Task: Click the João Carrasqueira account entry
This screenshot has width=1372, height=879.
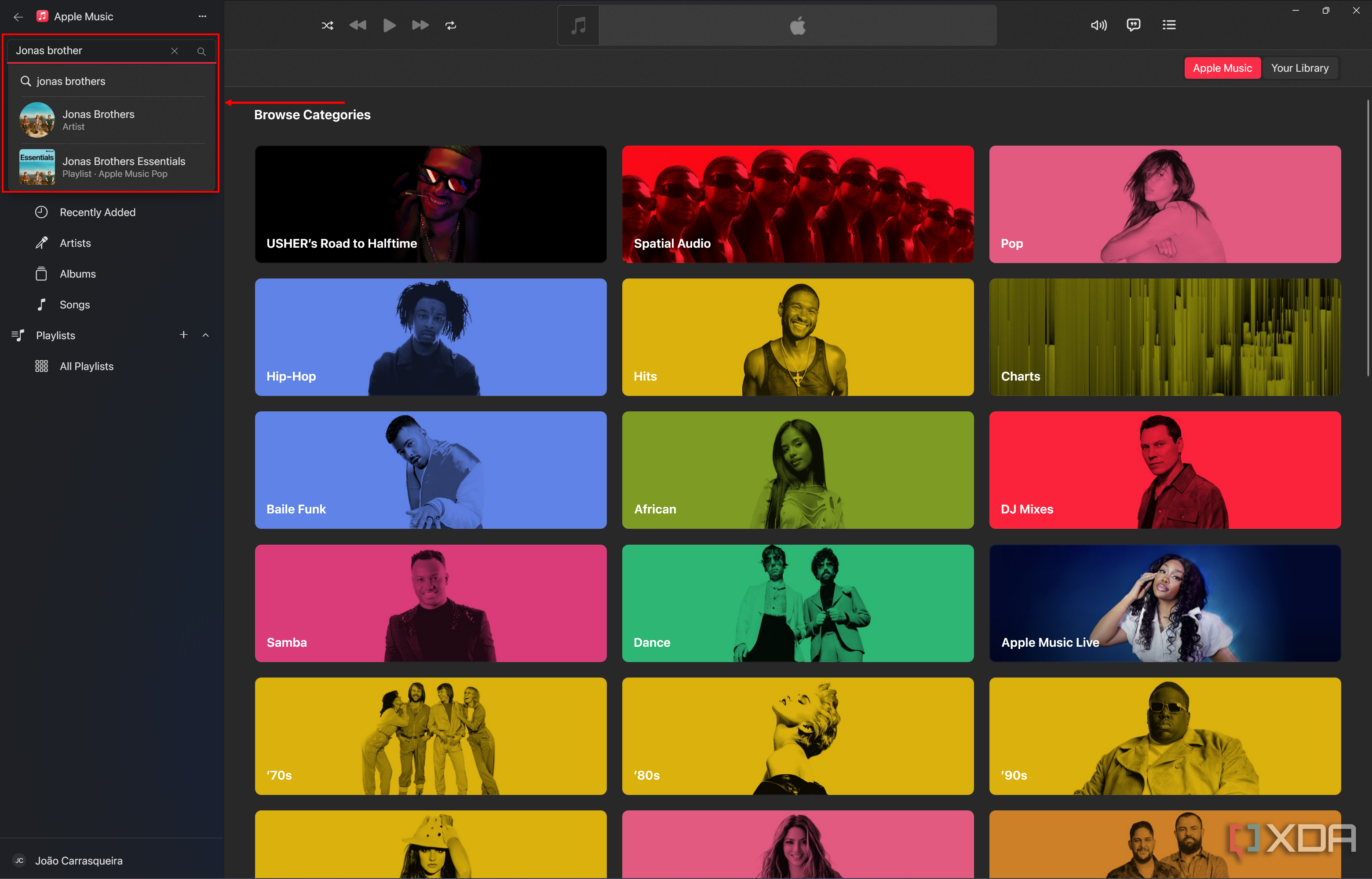Action: 79,860
